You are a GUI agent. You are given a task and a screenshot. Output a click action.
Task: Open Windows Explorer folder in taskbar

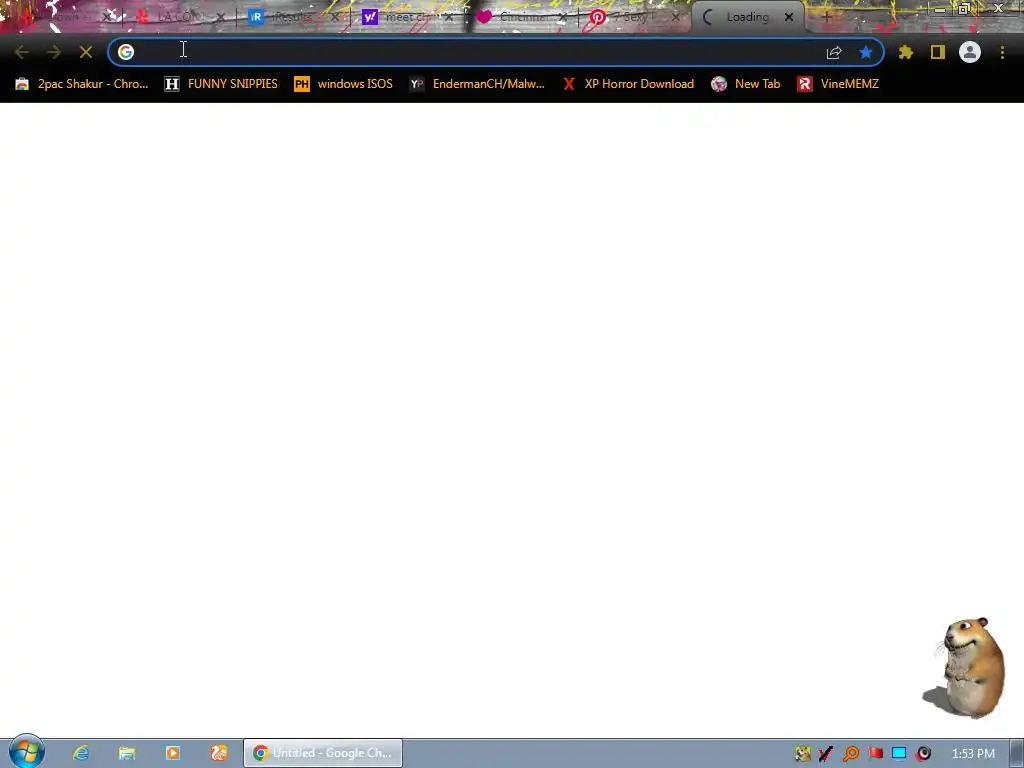[127, 753]
